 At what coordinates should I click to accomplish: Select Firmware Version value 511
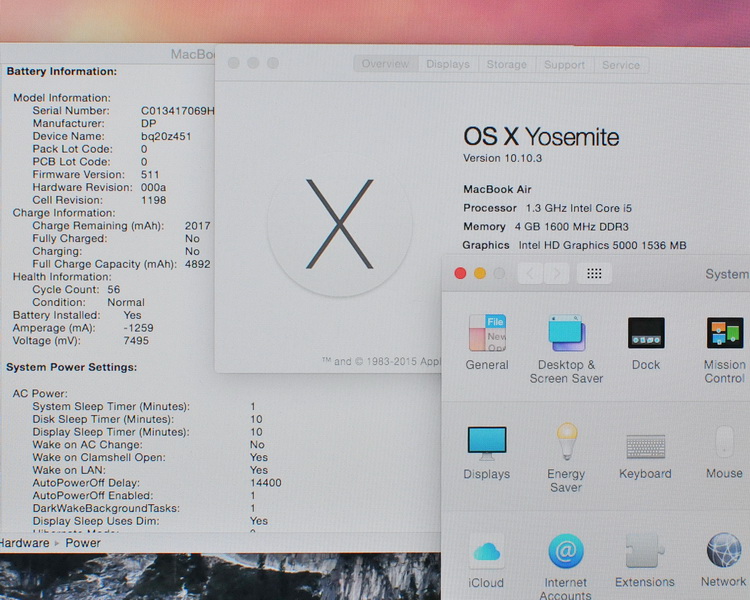150,175
